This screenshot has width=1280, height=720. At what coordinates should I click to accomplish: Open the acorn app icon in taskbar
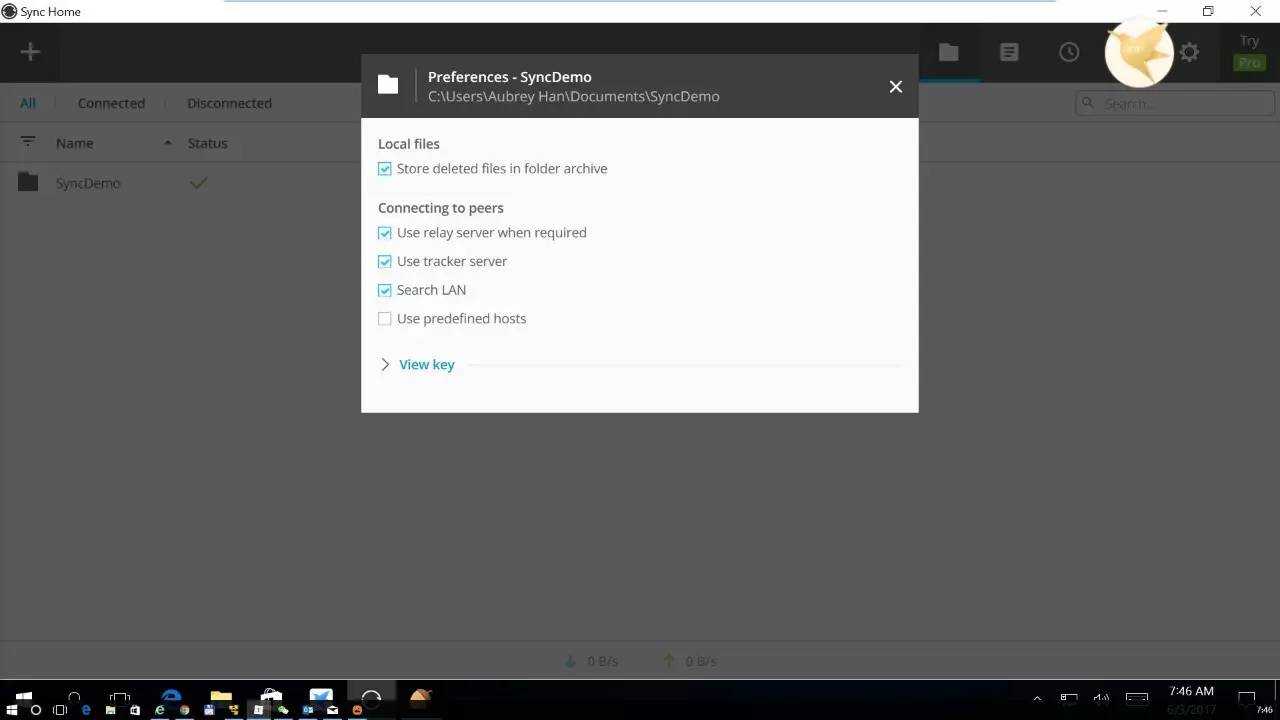click(420, 697)
